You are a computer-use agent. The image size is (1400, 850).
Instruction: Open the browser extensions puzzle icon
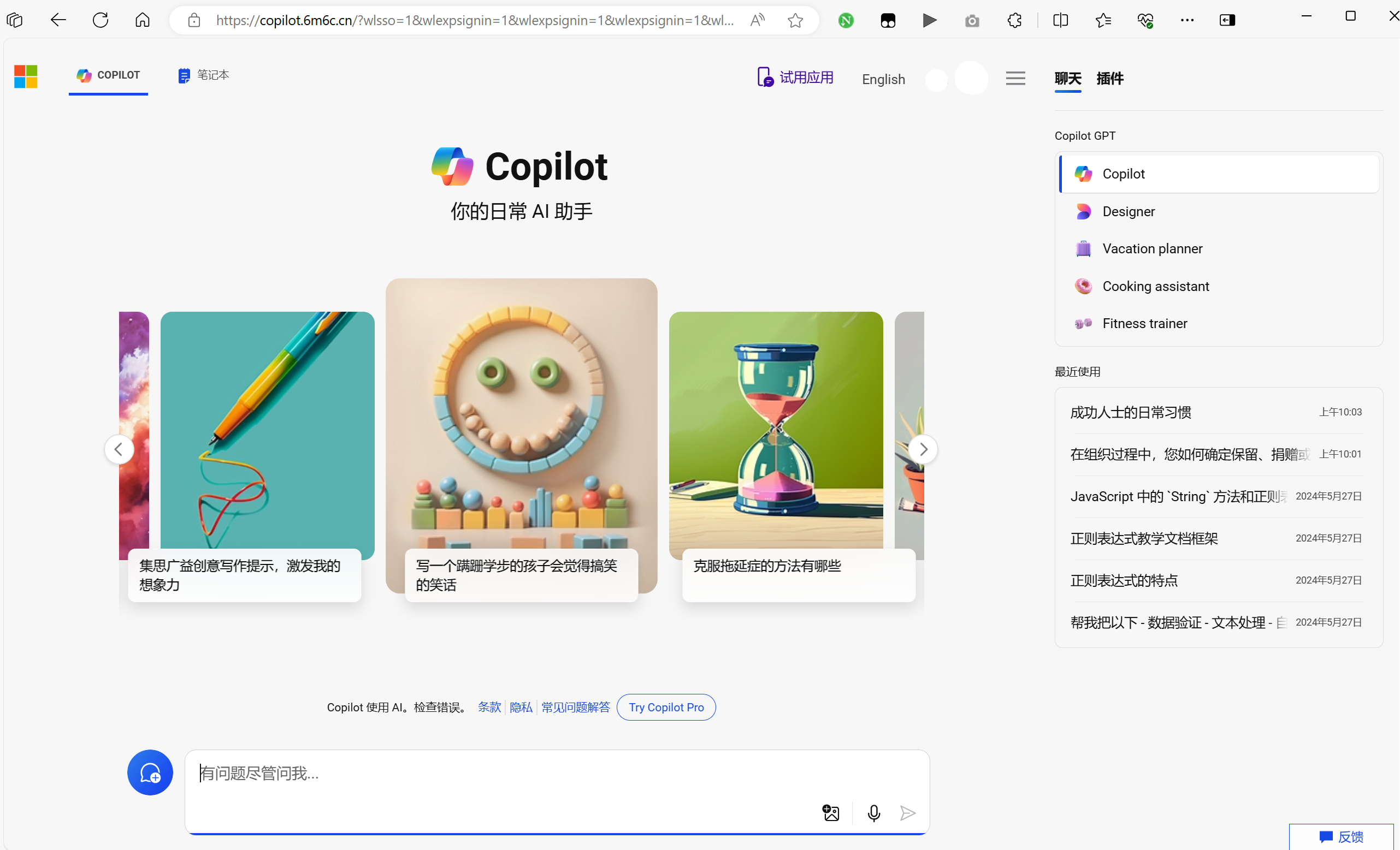pyautogui.click(x=1014, y=20)
